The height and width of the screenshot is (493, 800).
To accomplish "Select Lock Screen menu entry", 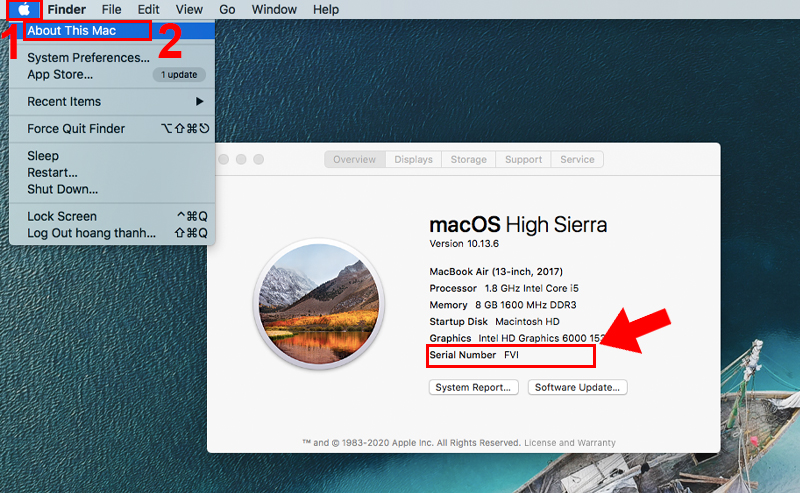I will (112, 216).
